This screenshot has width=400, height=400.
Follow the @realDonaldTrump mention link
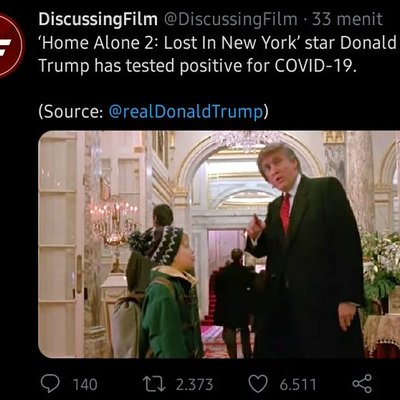(186, 112)
